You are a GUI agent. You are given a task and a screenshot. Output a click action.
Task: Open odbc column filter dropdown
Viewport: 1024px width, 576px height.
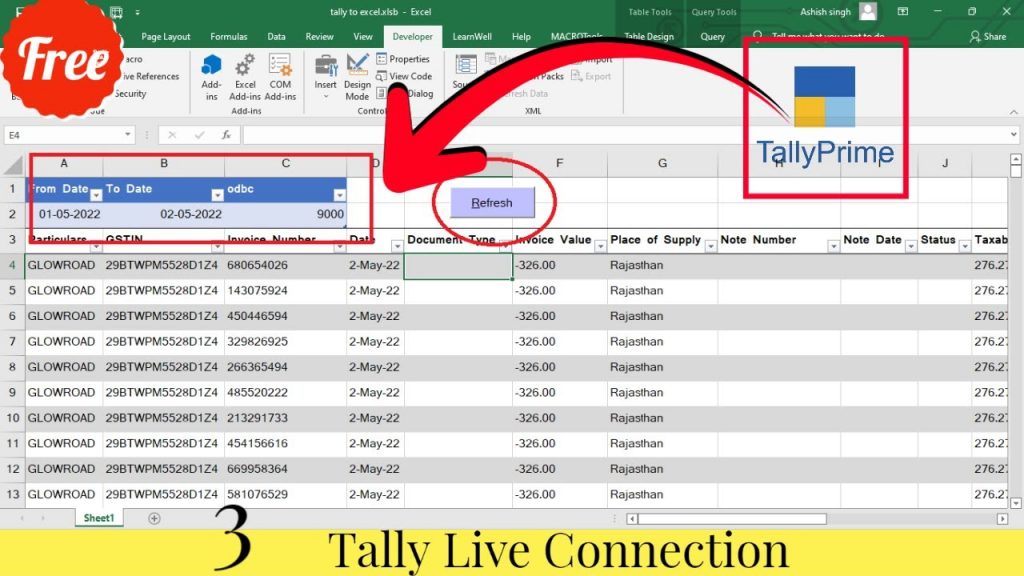pos(340,195)
